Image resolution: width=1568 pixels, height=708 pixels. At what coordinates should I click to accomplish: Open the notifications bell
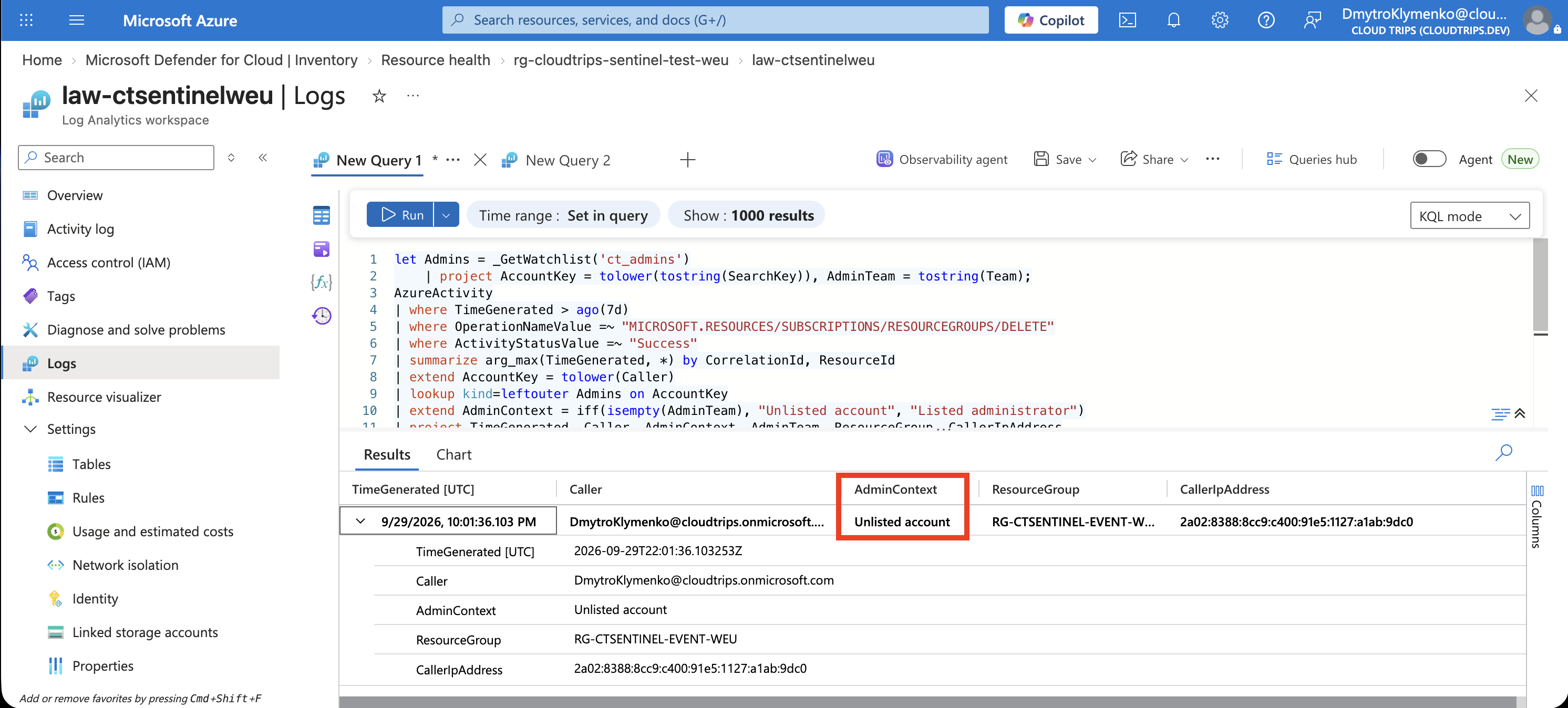pos(1173,20)
